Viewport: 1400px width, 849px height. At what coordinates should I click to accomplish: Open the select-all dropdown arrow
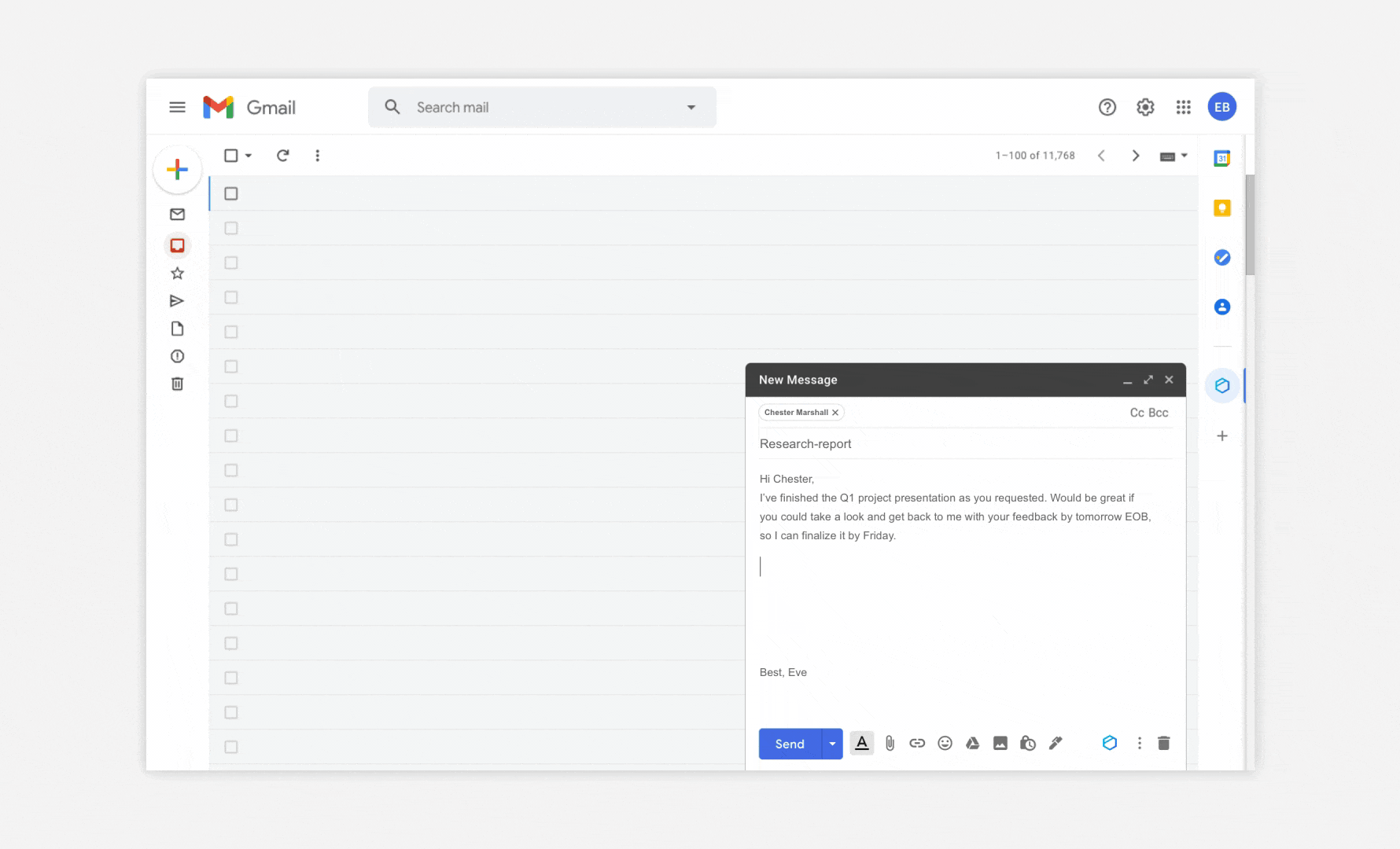[x=249, y=156]
